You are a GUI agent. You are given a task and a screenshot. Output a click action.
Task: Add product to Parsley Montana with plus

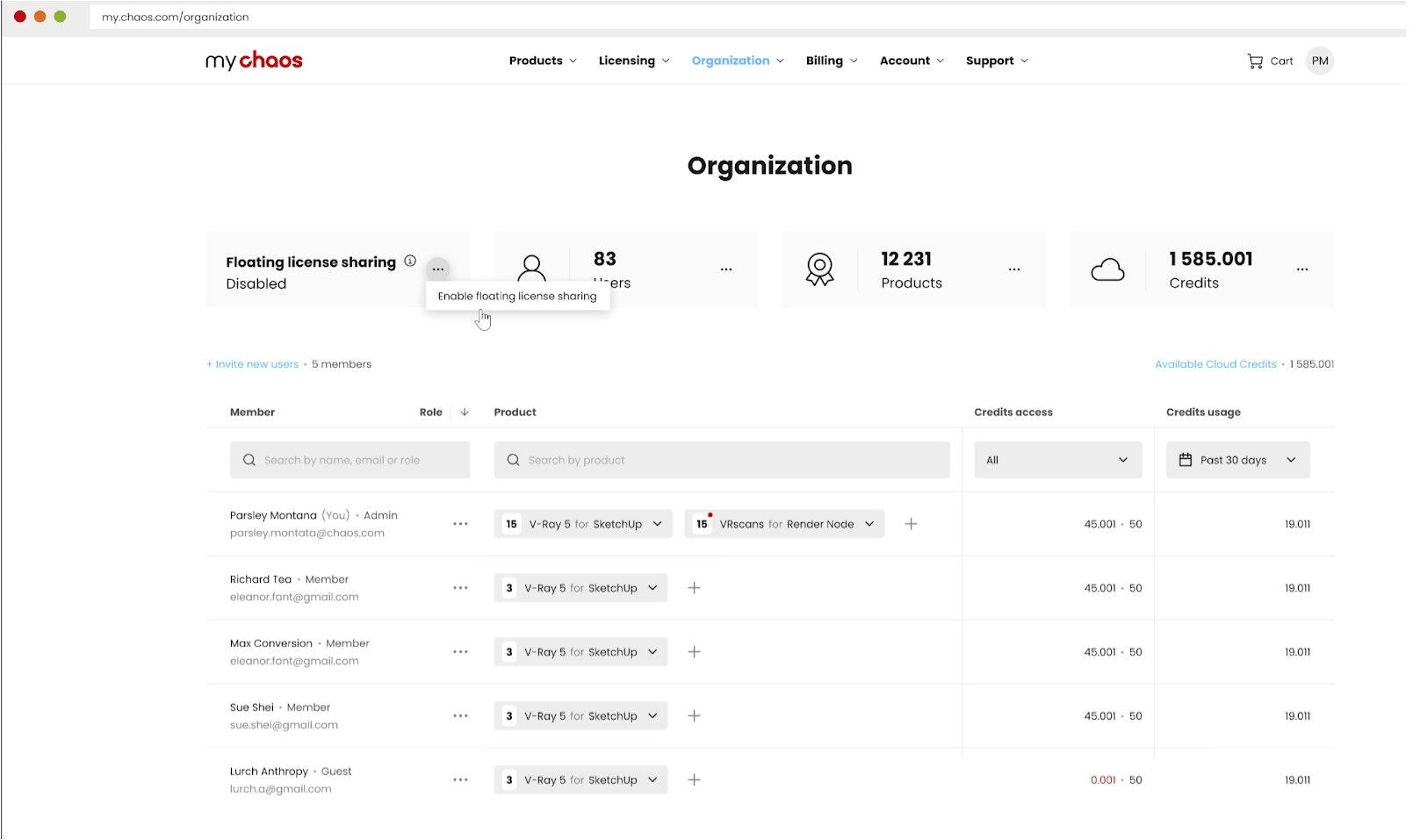[912, 524]
